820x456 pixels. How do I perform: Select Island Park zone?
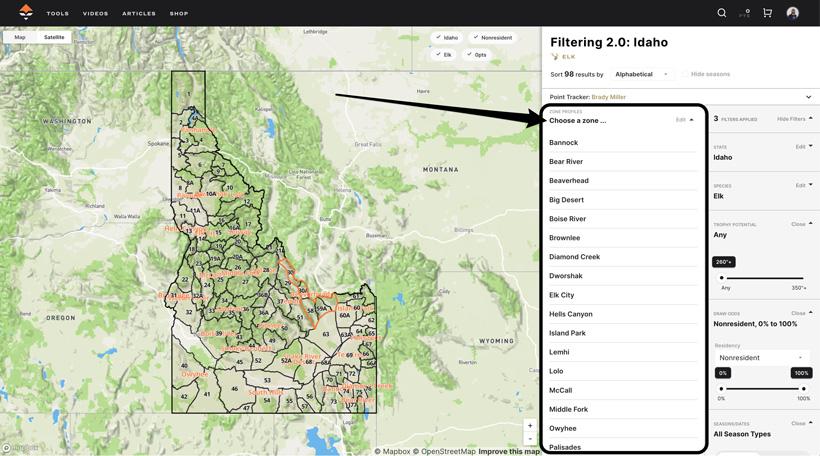coord(622,333)
